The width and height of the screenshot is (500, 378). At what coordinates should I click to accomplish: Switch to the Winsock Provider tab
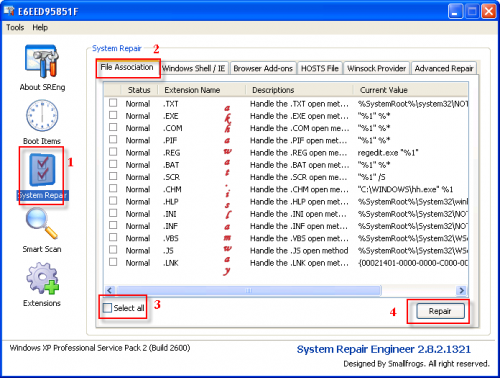point(376,69)
